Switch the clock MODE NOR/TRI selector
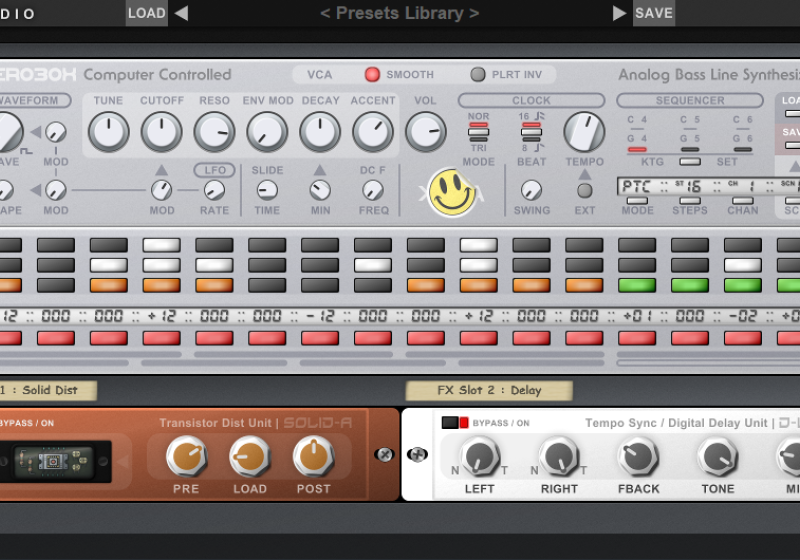 479,132
